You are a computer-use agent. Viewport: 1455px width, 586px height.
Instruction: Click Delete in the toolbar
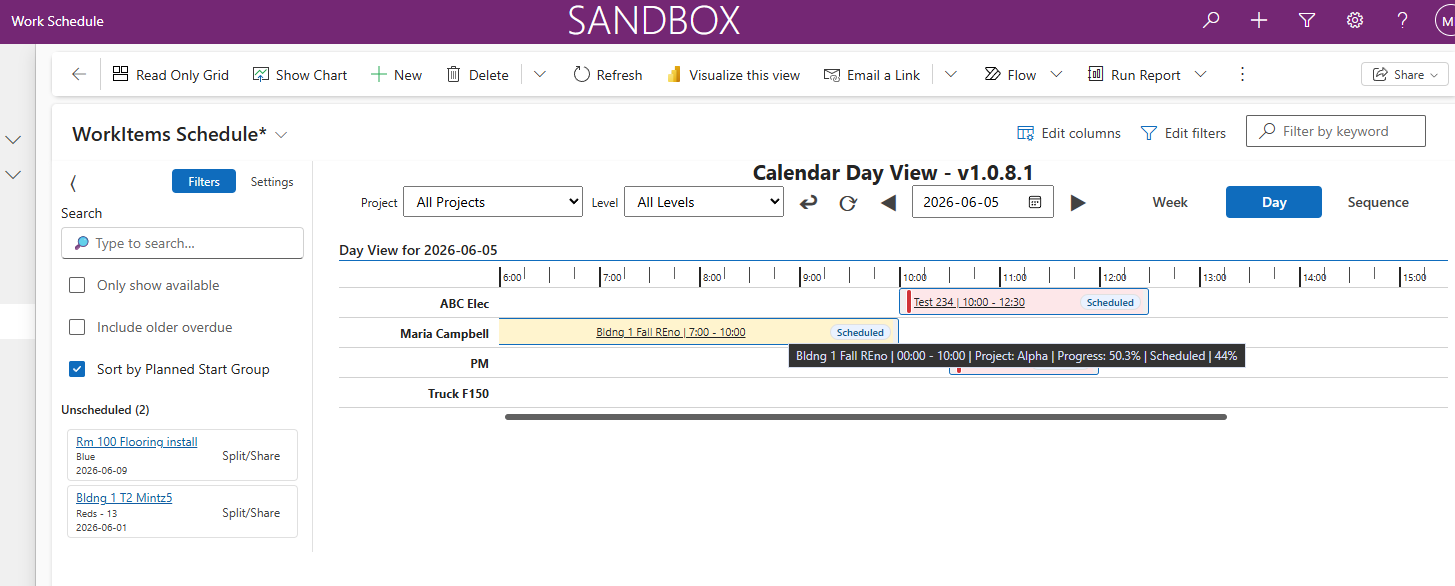pyautogui.click(x=477, y=74)
